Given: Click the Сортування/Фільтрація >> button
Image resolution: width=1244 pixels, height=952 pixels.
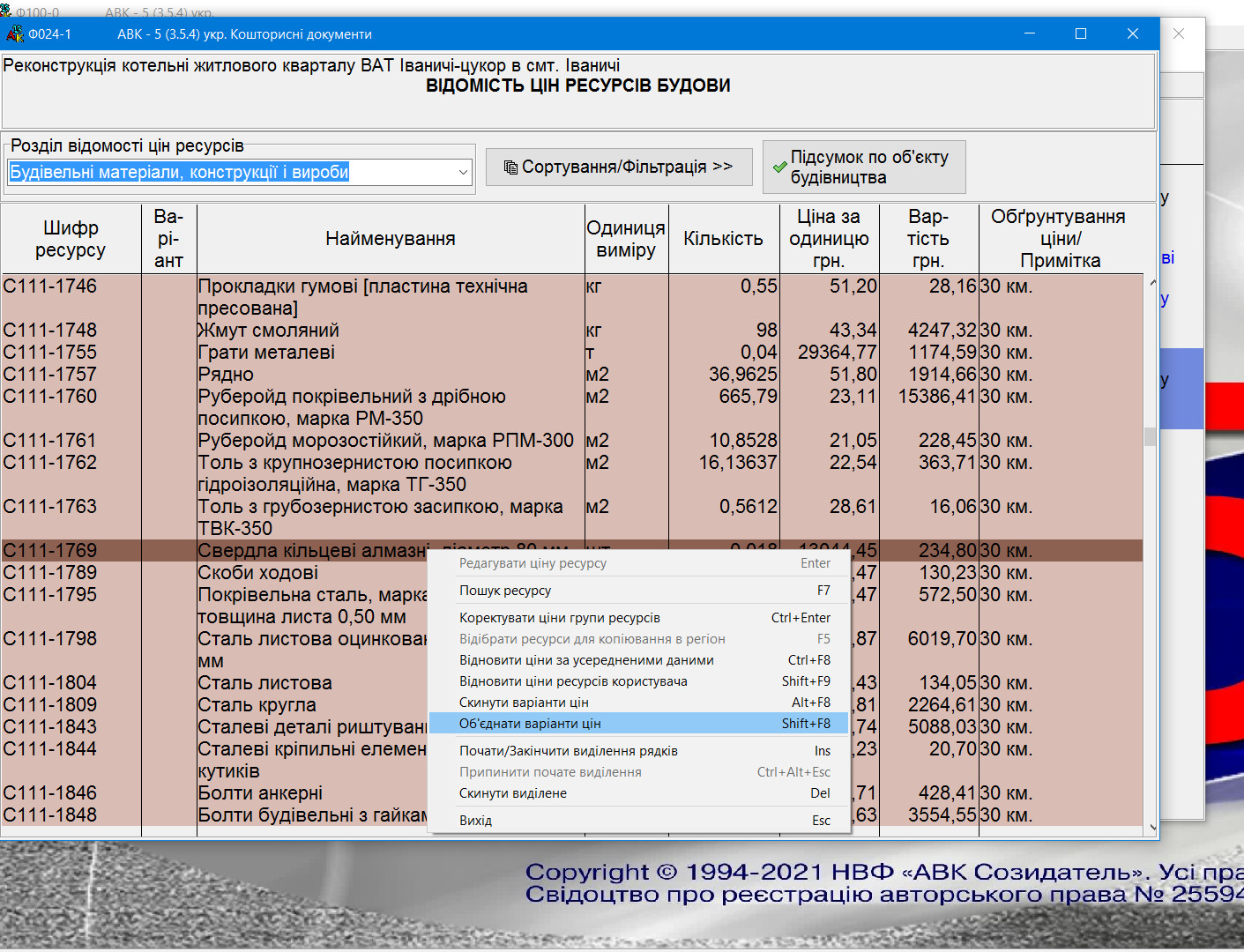Looking at the screenshot, I should pos(619,167).
